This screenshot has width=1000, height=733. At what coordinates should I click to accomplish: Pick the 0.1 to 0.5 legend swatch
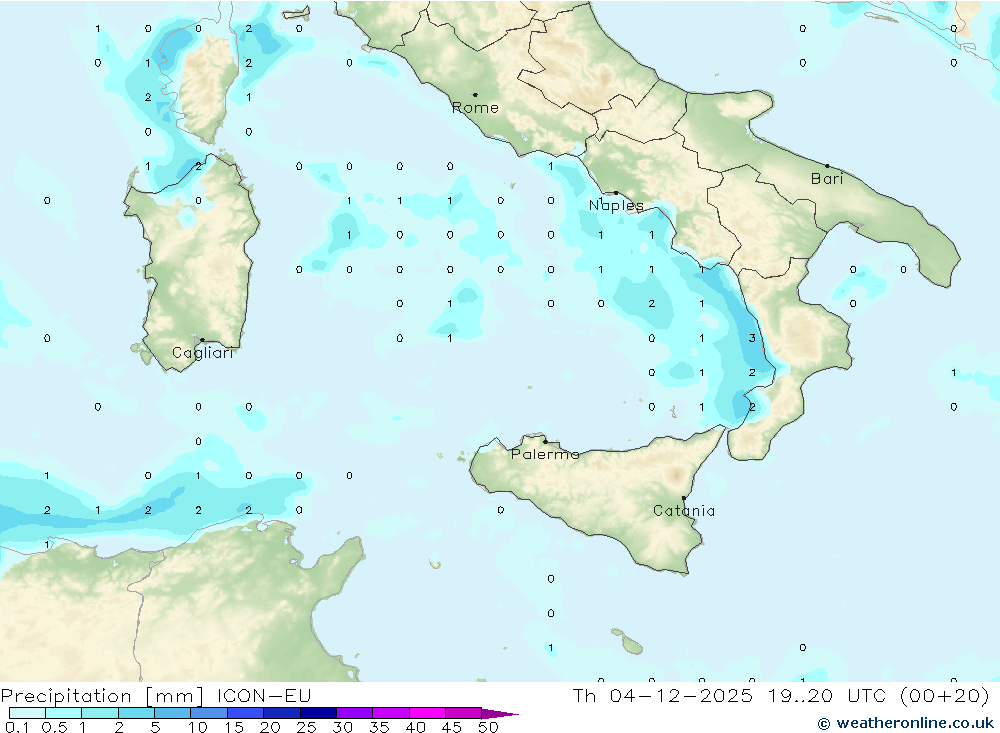pyautogui.click(x=27, y=713)
